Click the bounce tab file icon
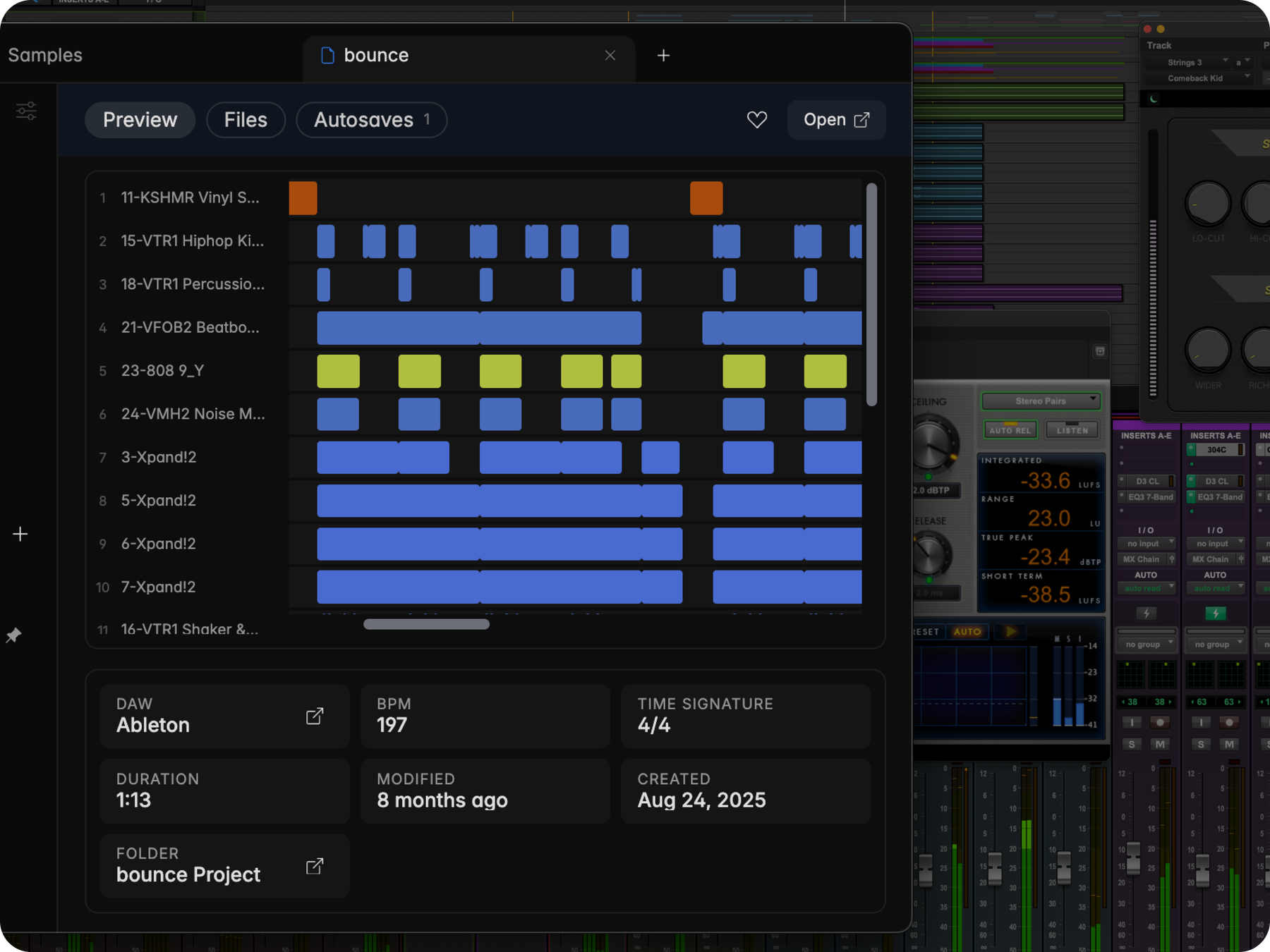The height and width of the screenshot is (952, 1270). tap(327, 56)
